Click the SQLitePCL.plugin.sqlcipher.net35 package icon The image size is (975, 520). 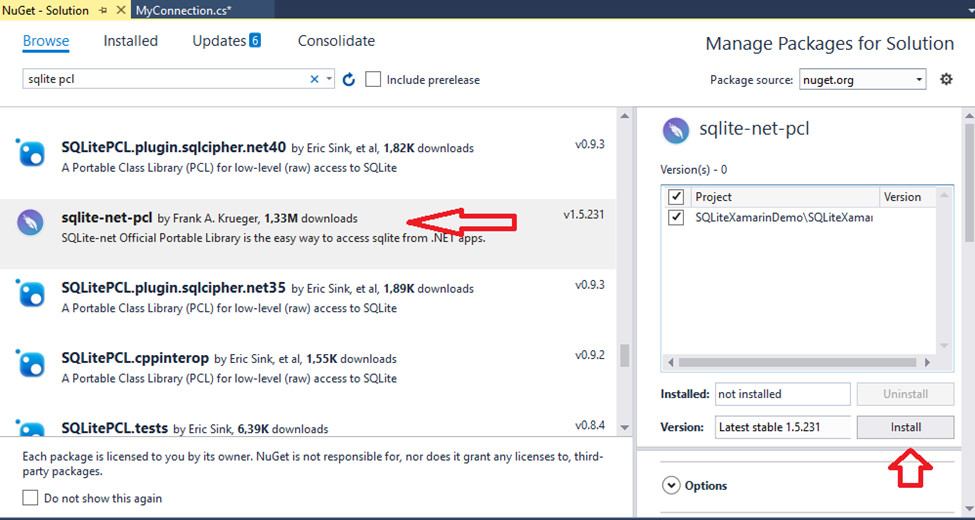click(x=31, y=293)
